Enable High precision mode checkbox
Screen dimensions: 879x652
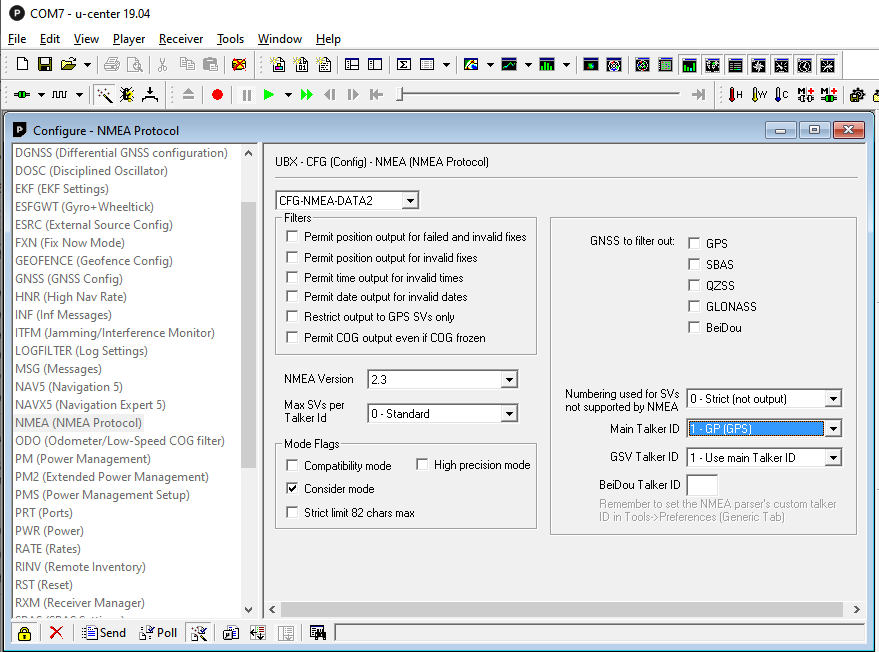[x=422, y=465]
